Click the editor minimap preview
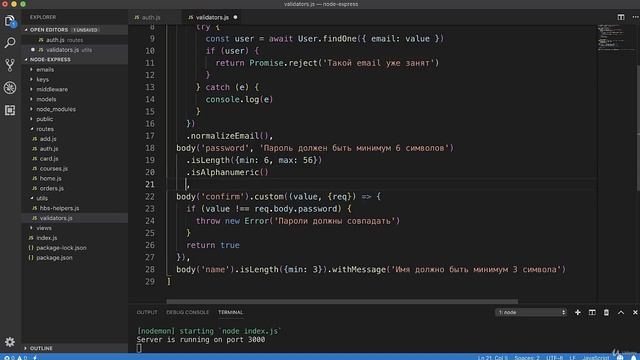640x360 pixels. coord(616,38)
